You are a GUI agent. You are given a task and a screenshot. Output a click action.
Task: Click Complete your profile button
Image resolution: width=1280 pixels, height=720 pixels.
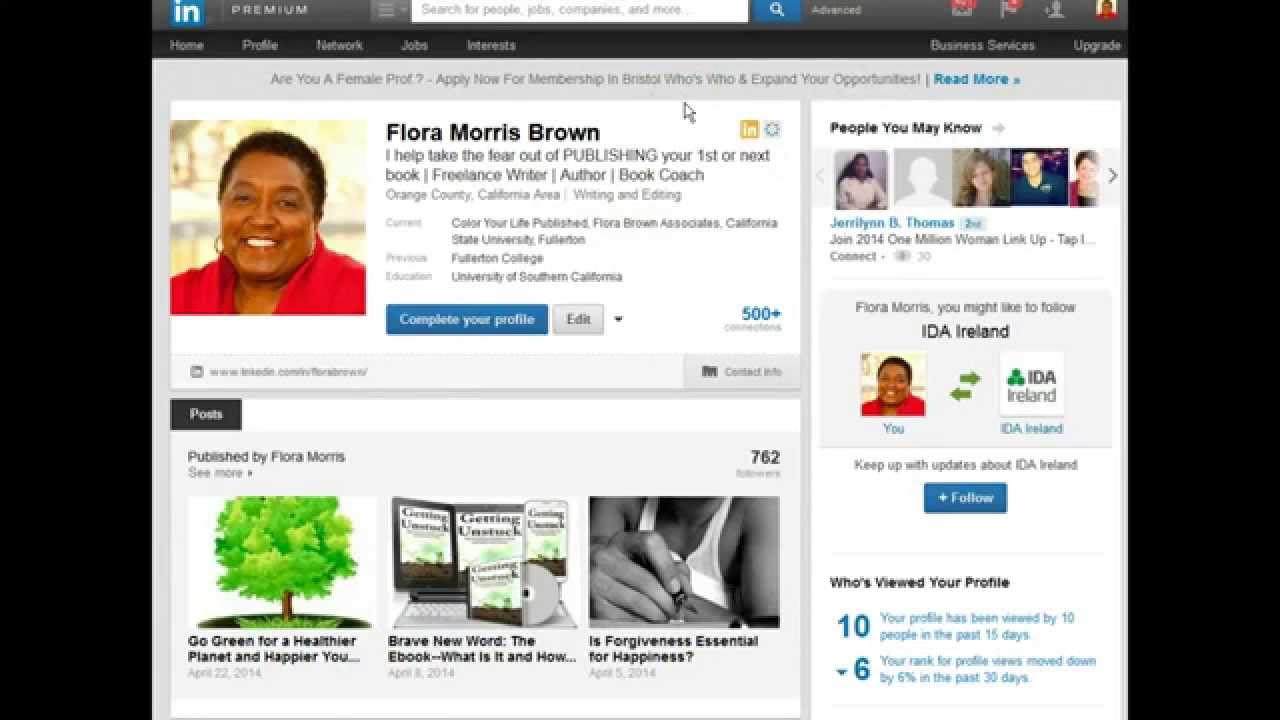[x=467, y=319]
